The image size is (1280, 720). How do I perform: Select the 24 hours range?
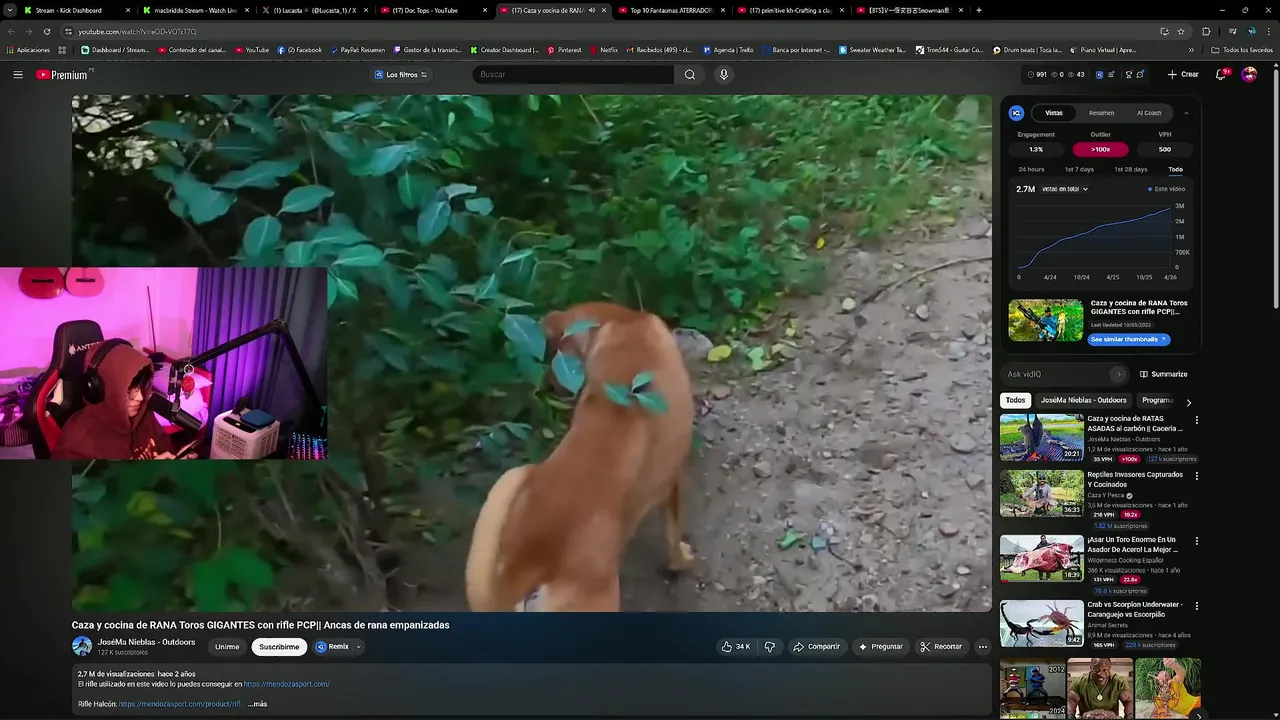click(x=1031, y=169)
